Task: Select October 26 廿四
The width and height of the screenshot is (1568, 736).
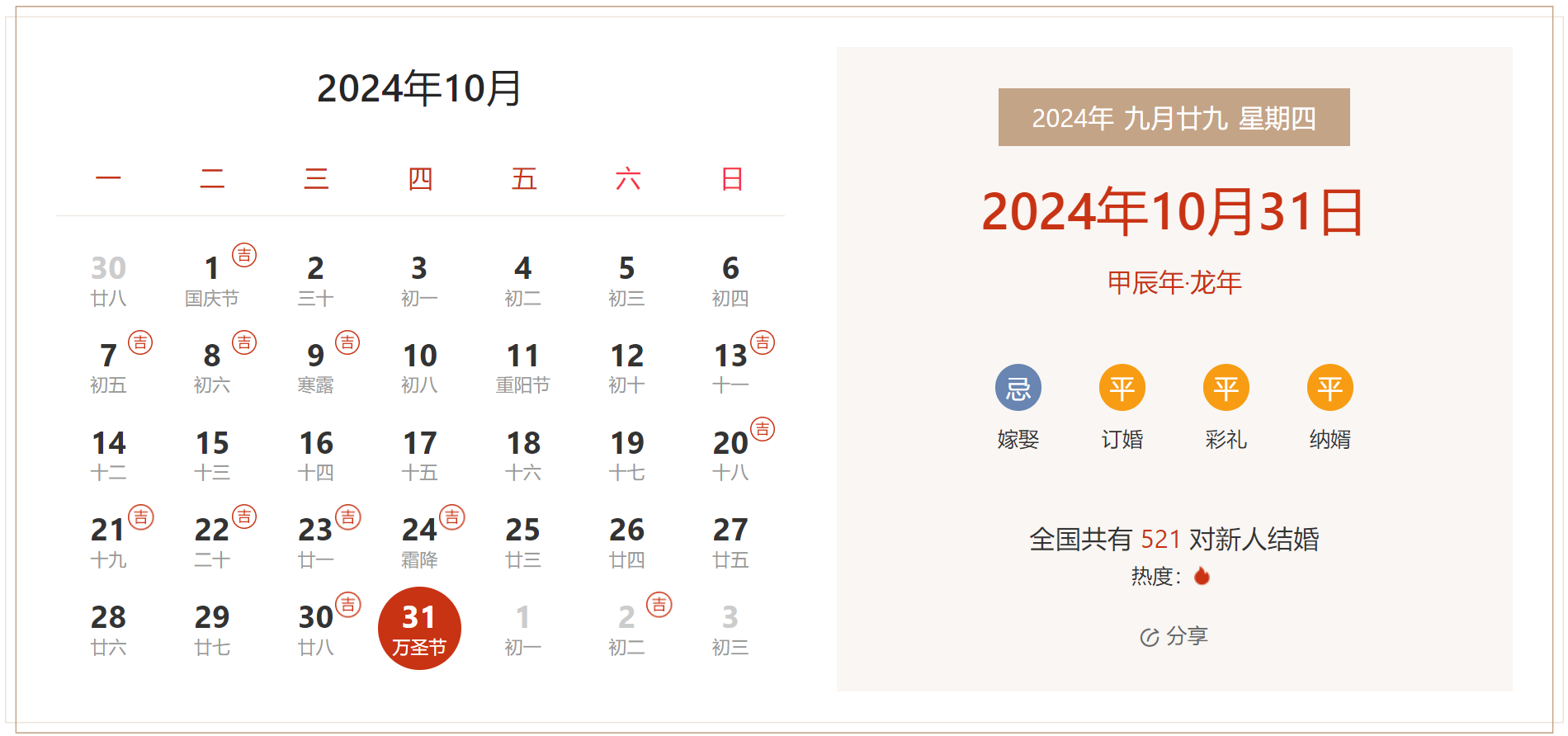Action: (627, 542)
